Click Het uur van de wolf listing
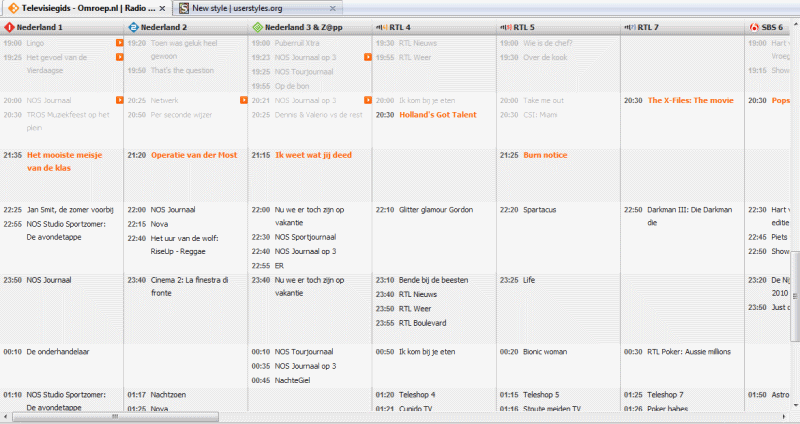 click(x=184, y=244)
